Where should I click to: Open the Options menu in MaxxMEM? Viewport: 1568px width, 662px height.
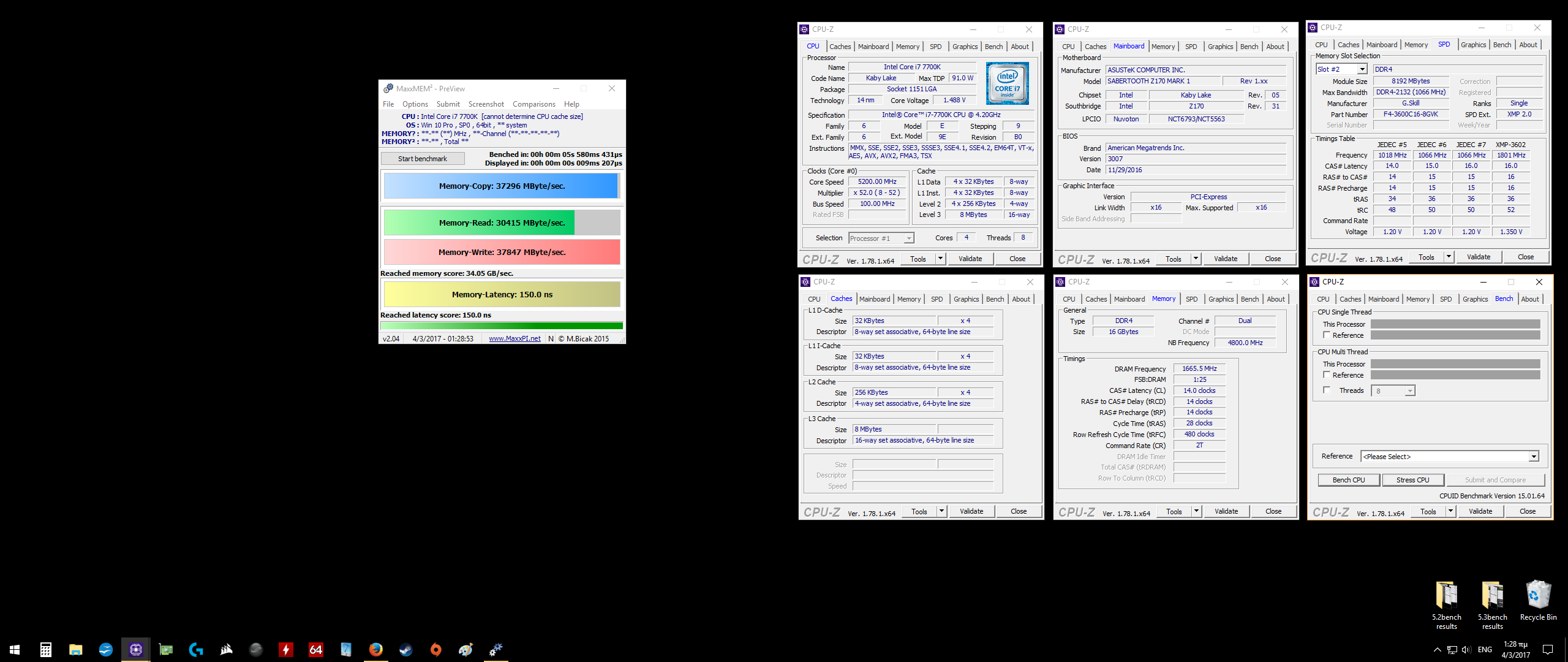(415, 104)
